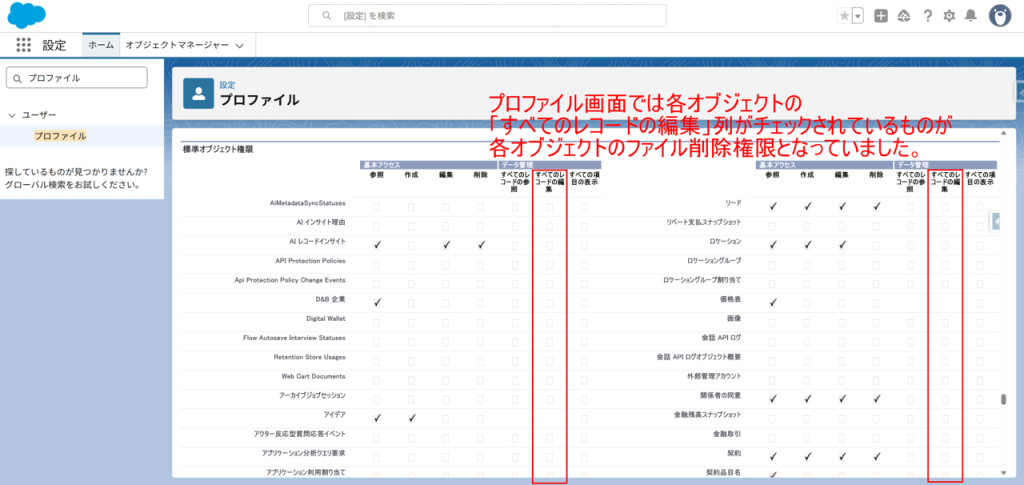Click the 設定 app name beside App Launcher

54,45
